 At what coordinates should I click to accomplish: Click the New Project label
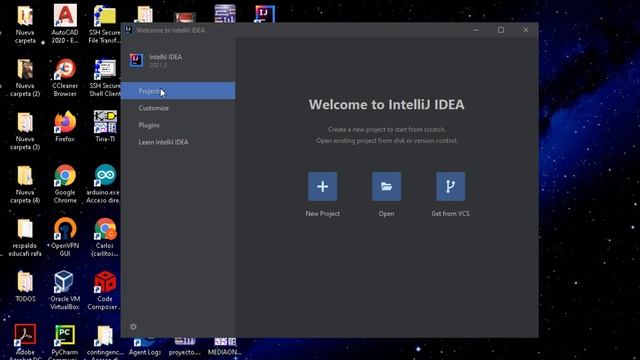322,213
